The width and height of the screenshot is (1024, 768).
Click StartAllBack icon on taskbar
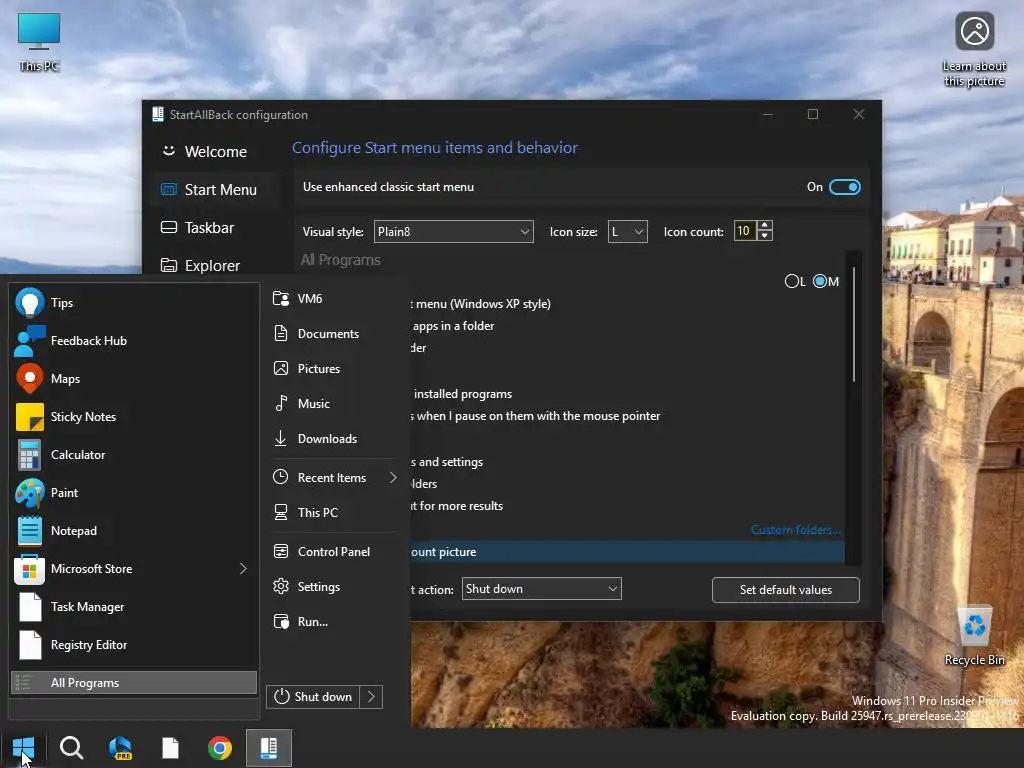268,748
